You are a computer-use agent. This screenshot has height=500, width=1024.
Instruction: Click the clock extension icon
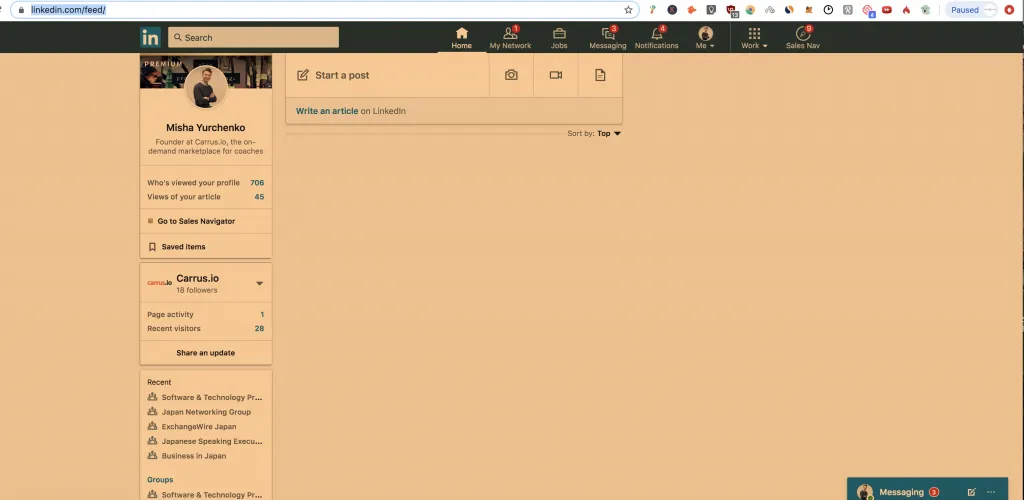pyautogui.click(x=828, y=10)
